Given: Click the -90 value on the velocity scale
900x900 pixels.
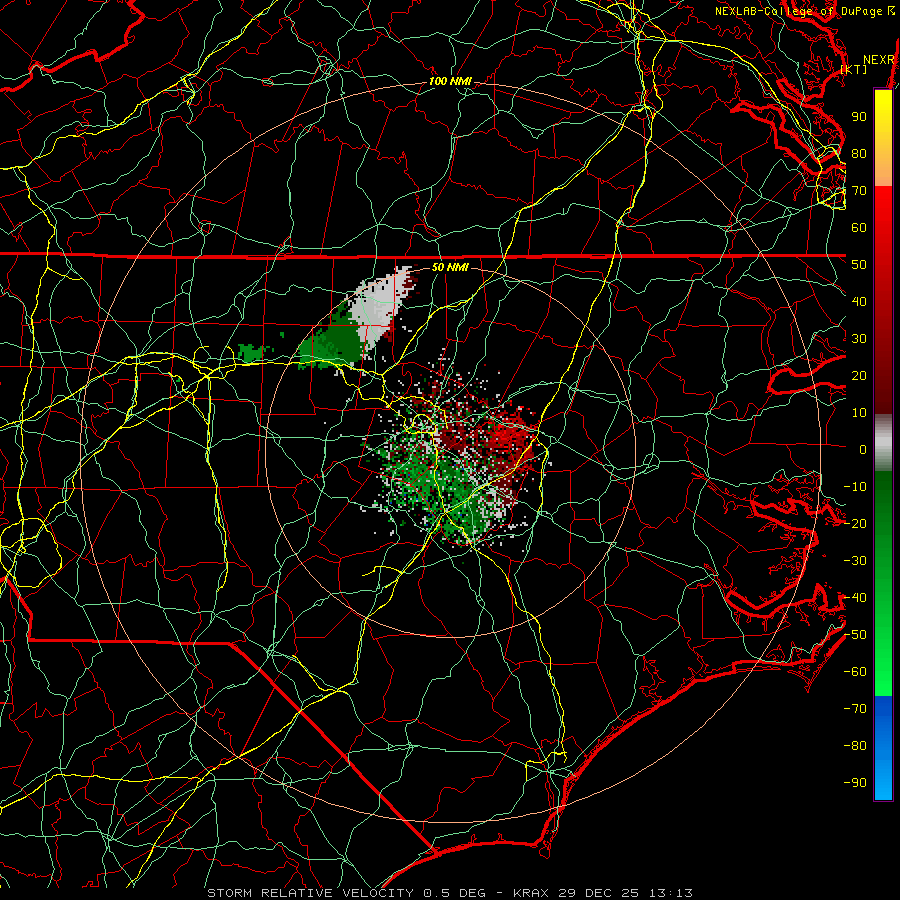Looking at the screenshot, I should click(855, 783).
